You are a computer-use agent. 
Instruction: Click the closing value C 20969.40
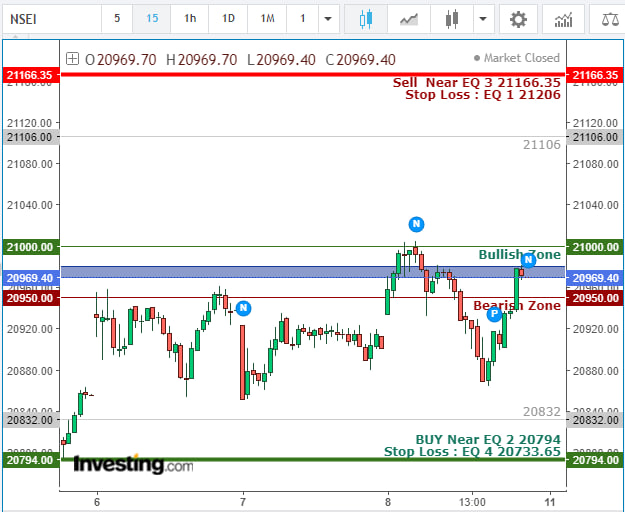click(x=361, y=60)
